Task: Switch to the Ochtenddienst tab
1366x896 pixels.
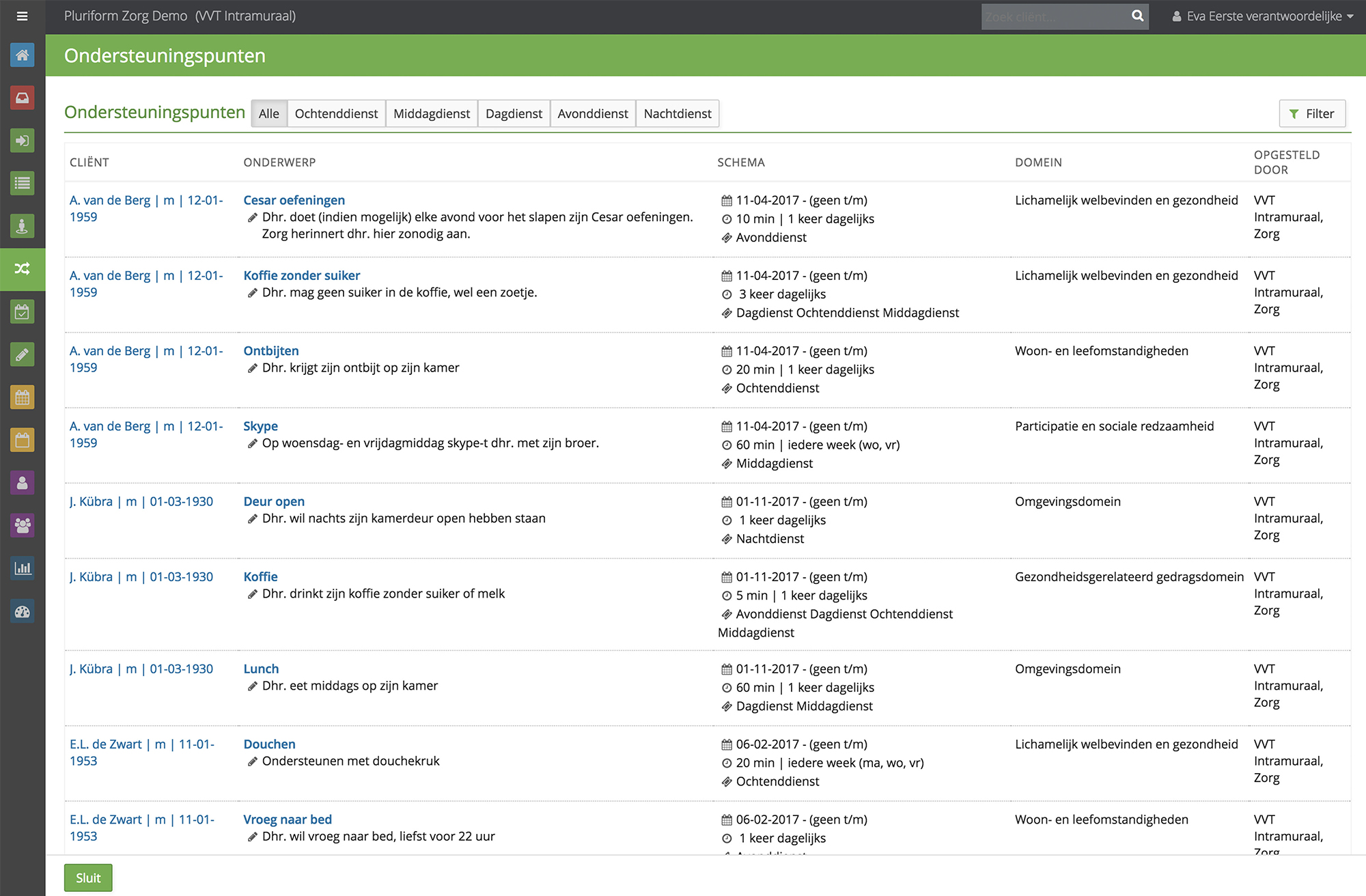Action: (x=336, y=113)
